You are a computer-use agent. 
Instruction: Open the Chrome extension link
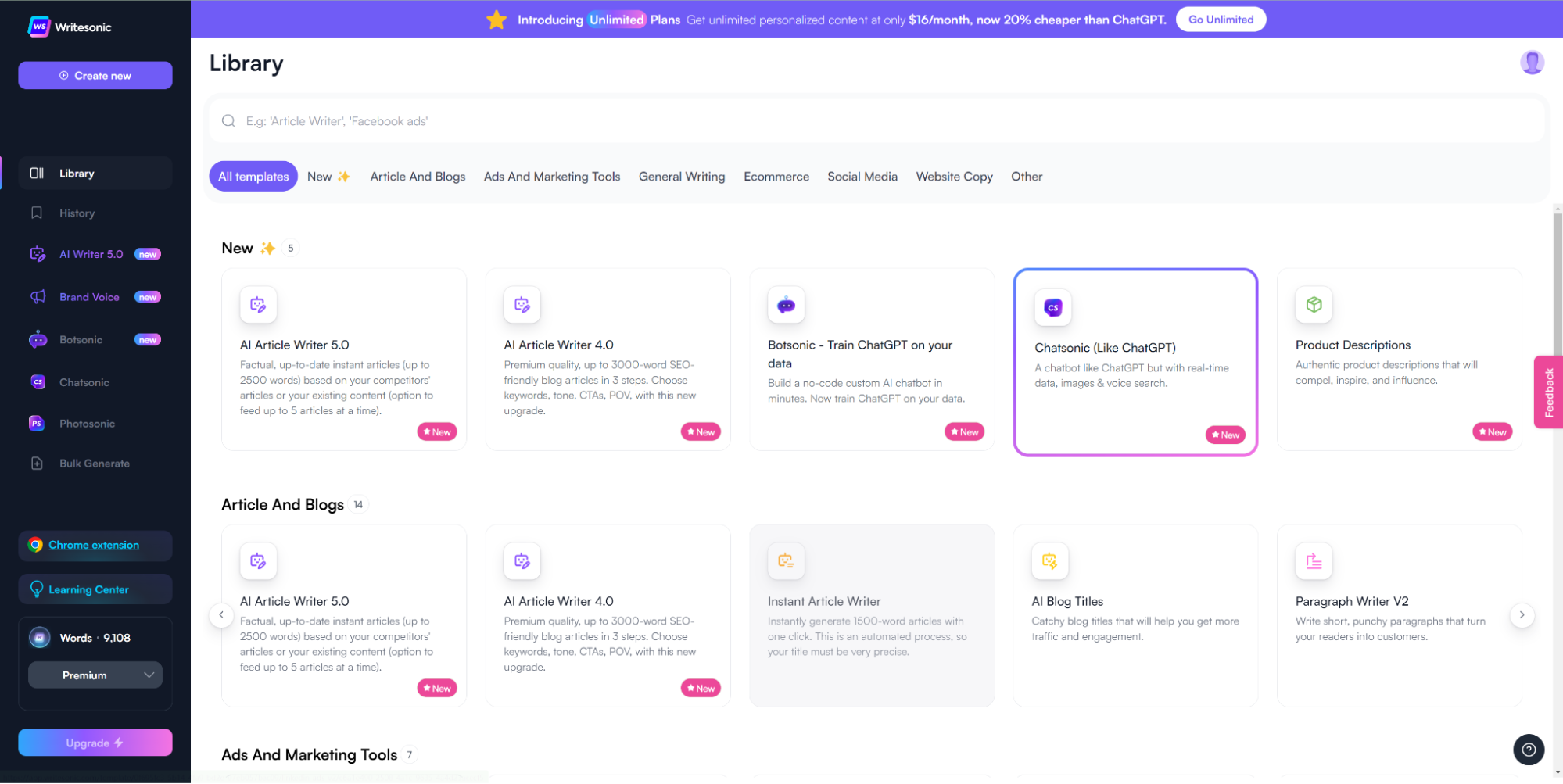(x=94, y=546)
